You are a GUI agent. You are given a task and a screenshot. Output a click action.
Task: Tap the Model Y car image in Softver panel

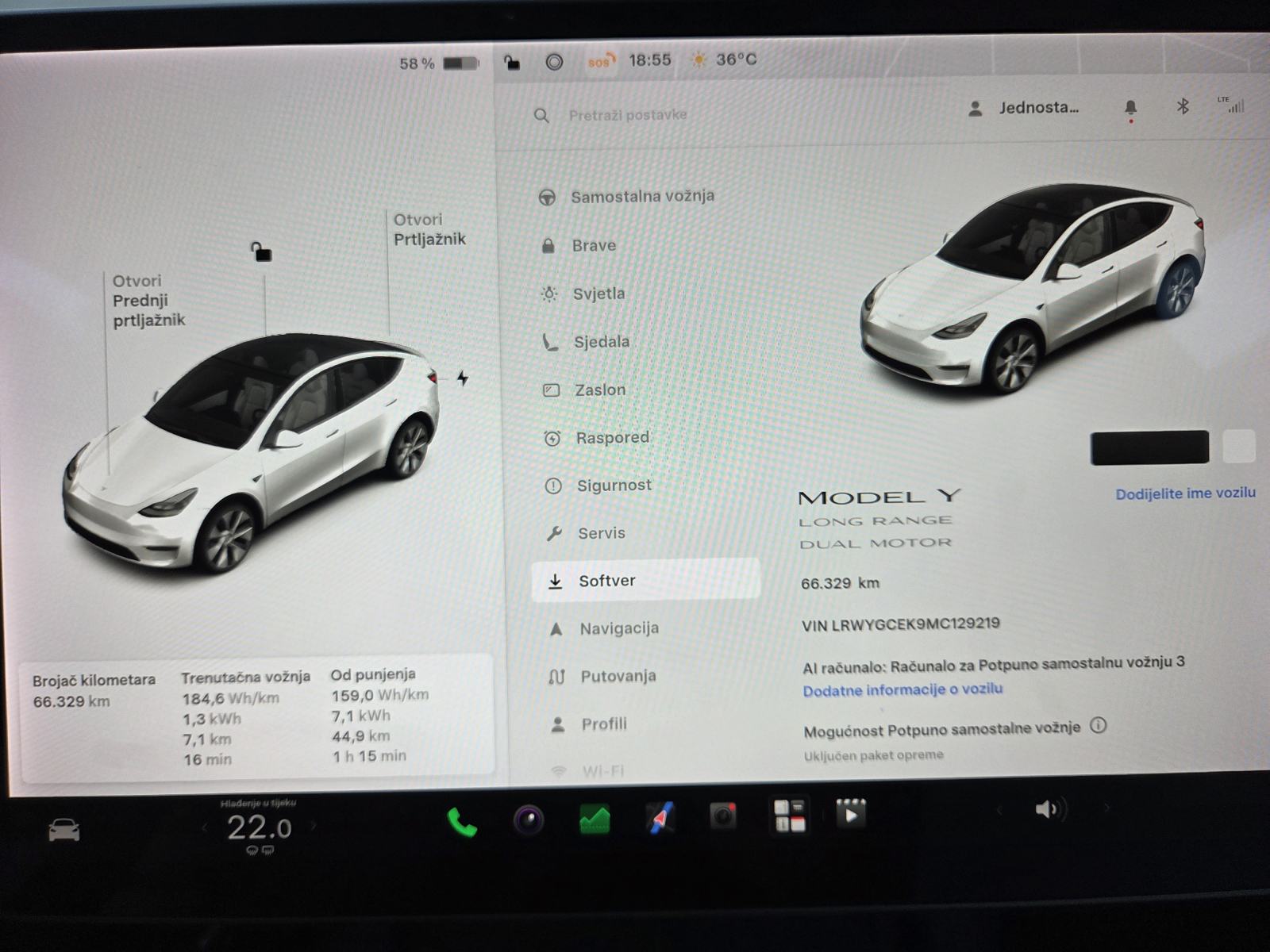point(1033,290)
